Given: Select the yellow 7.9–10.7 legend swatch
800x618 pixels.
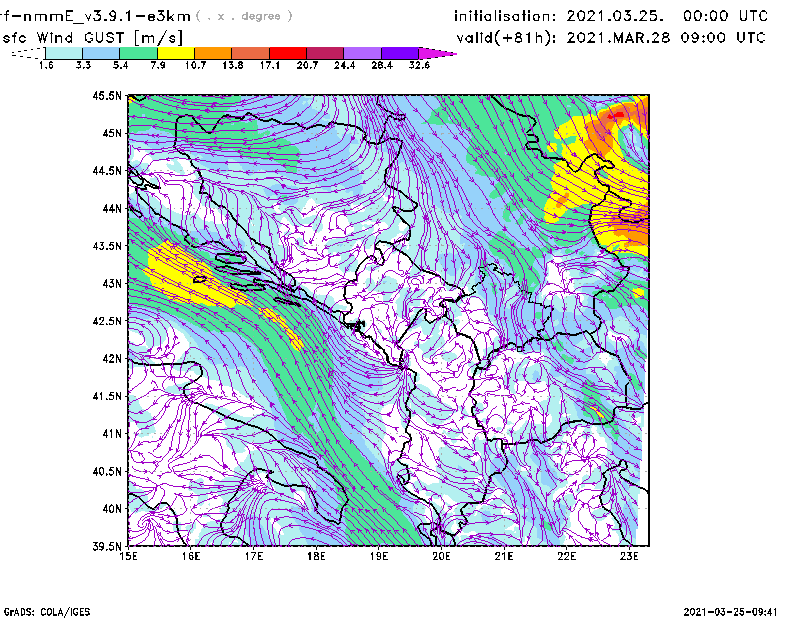Looking at the screenshot, I should pos(176,53).
